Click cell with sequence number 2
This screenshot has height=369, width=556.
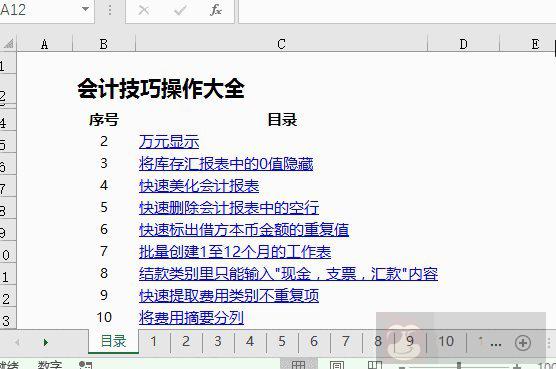click(x=104, y=141)
